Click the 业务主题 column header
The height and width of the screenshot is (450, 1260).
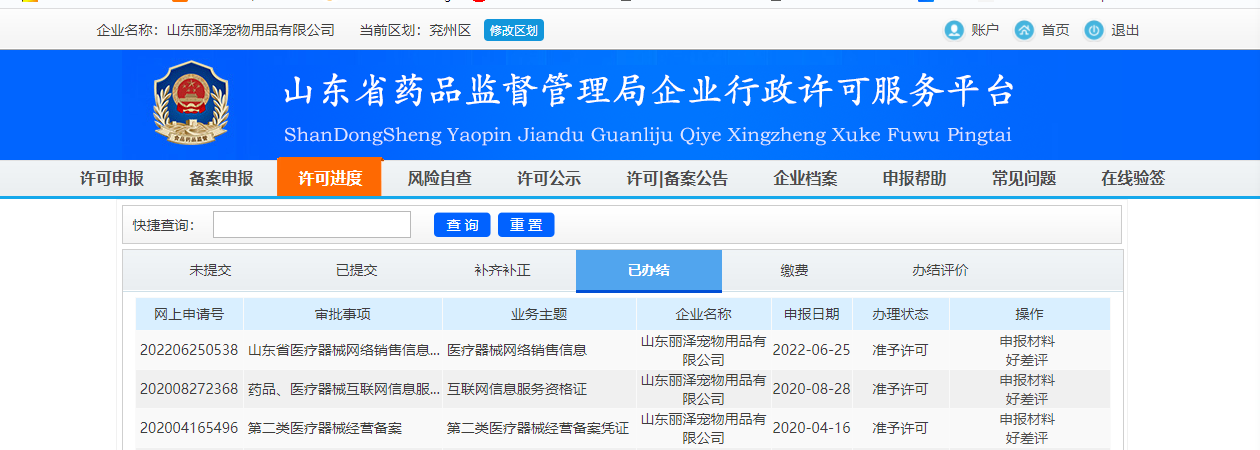coord(539,314)
